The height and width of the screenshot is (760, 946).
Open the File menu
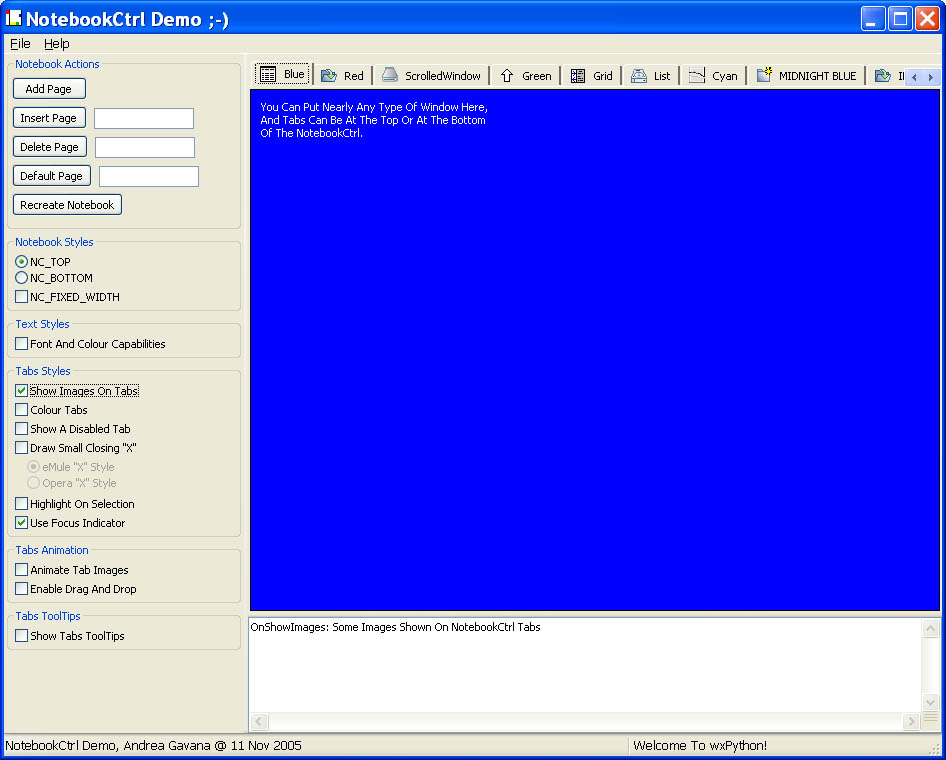click(20, 44)
